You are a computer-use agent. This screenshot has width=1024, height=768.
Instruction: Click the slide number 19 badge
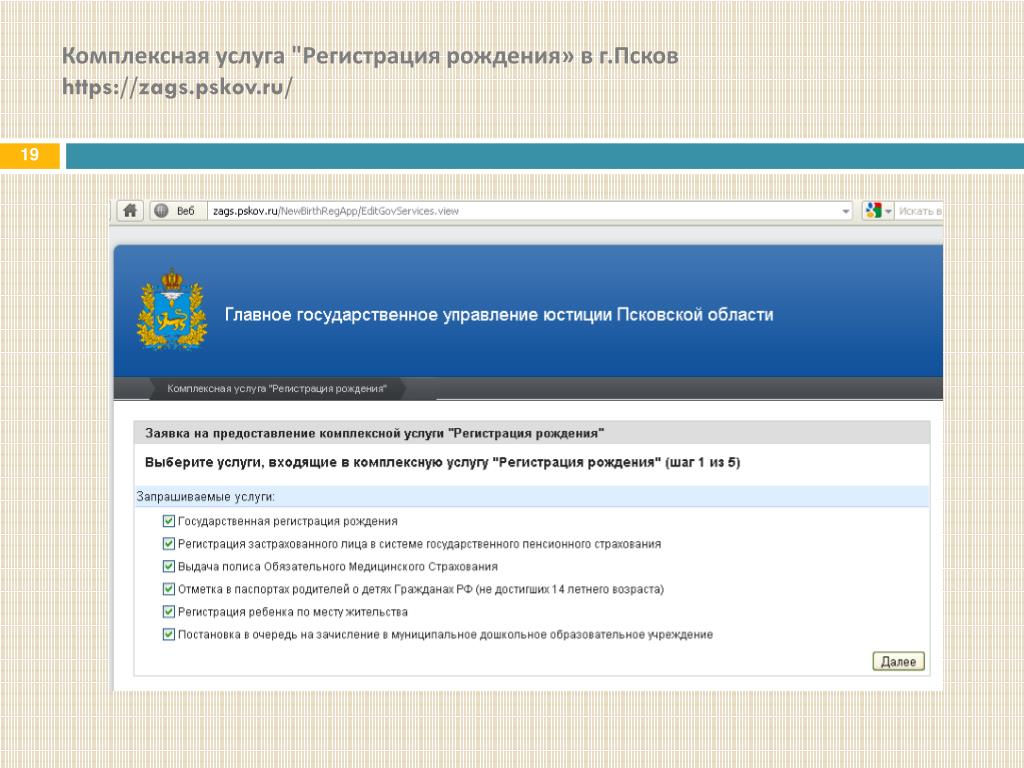(29, 155)
